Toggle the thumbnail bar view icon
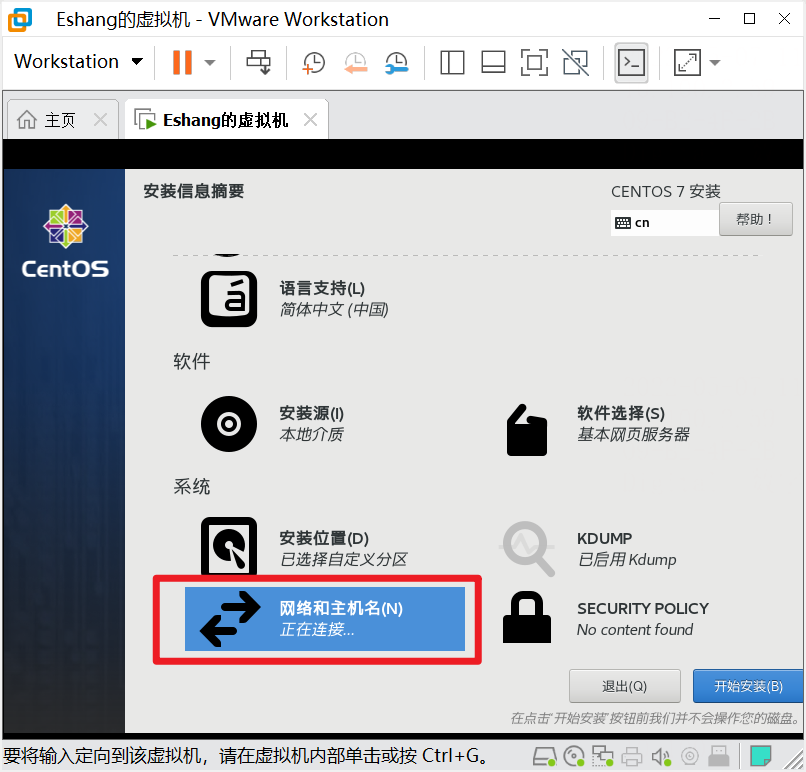The image size is (806, 772). pyautogui.click(x=493, y=62)
